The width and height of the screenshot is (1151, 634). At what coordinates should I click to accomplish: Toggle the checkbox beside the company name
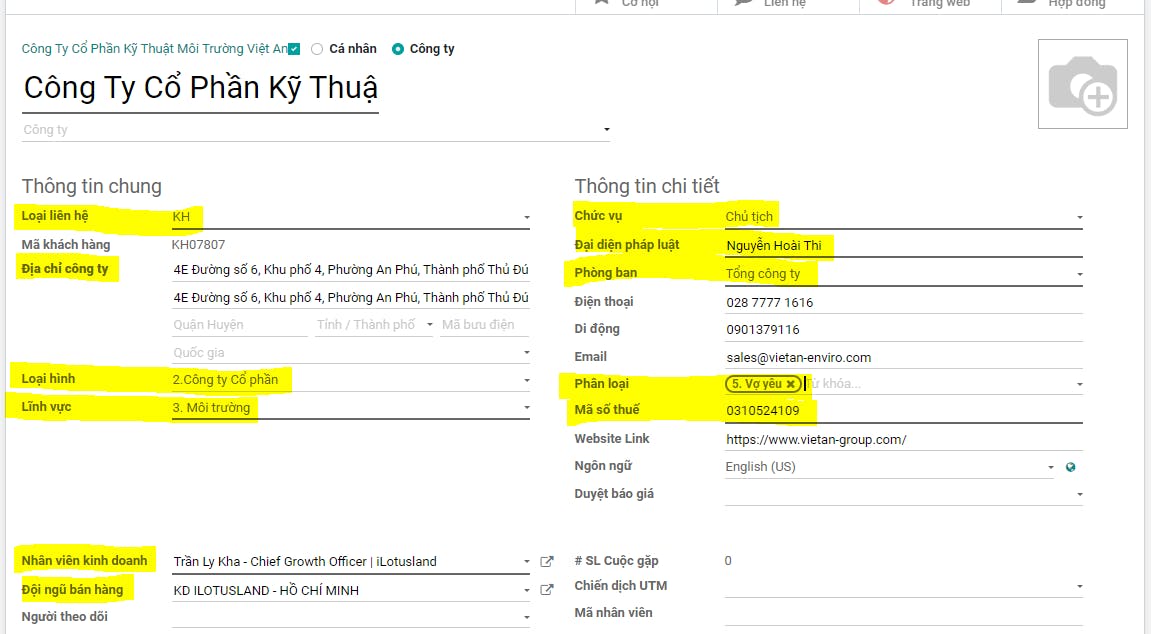coord(294,49)
